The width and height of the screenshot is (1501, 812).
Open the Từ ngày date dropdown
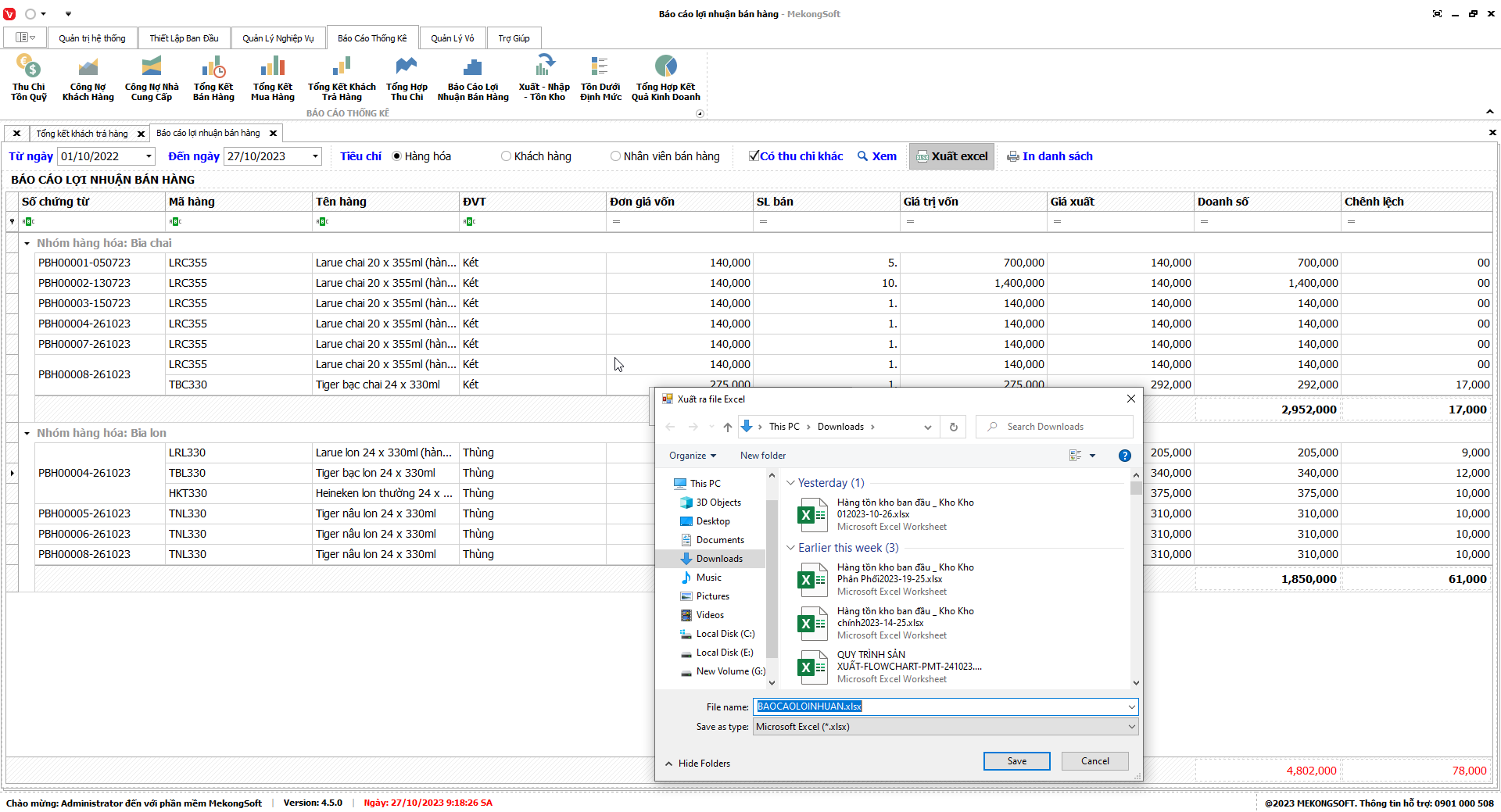pos(149,156)
